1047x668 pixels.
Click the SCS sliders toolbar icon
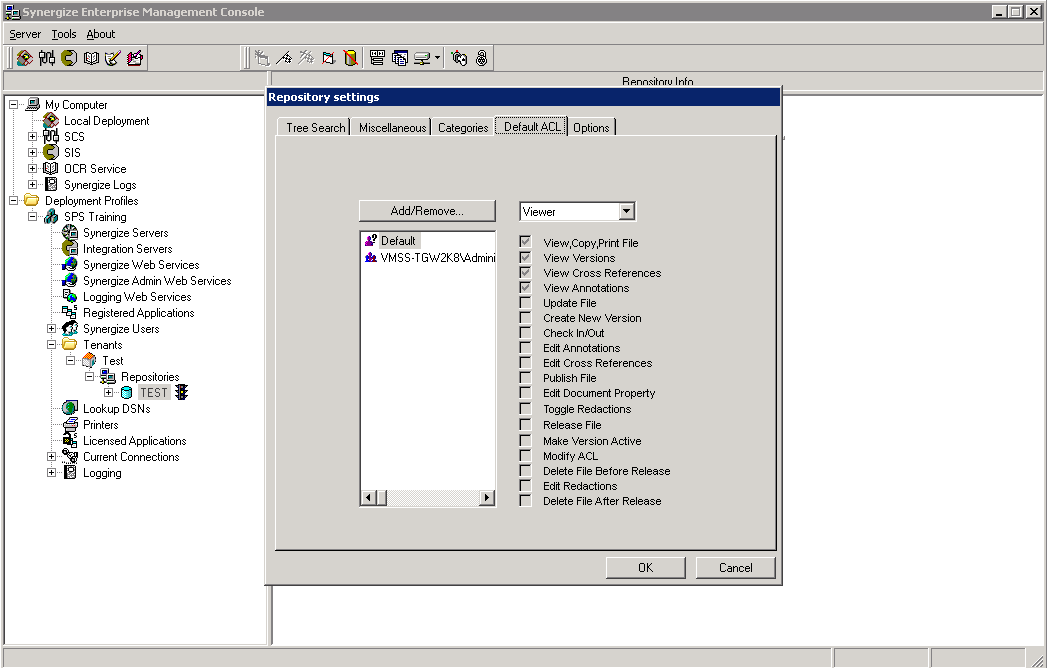(x=47, y=58)
